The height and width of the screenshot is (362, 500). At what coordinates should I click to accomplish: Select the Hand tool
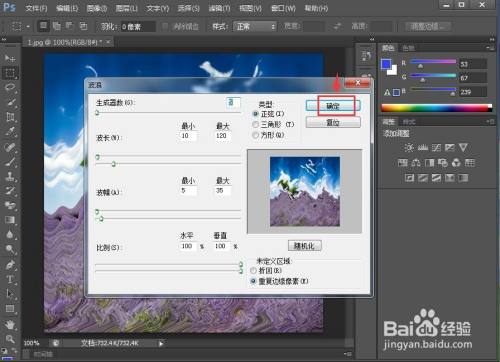click(10, 324)
